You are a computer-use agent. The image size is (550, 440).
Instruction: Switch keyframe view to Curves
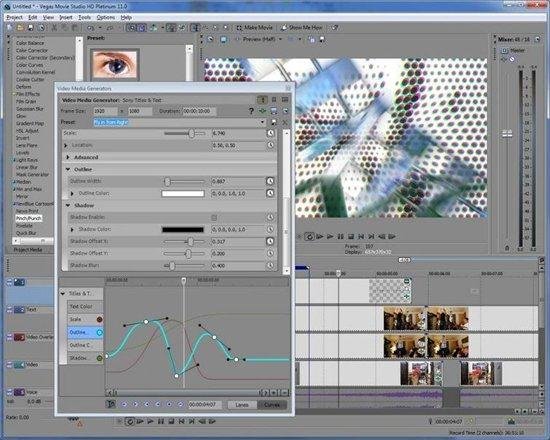272,405
